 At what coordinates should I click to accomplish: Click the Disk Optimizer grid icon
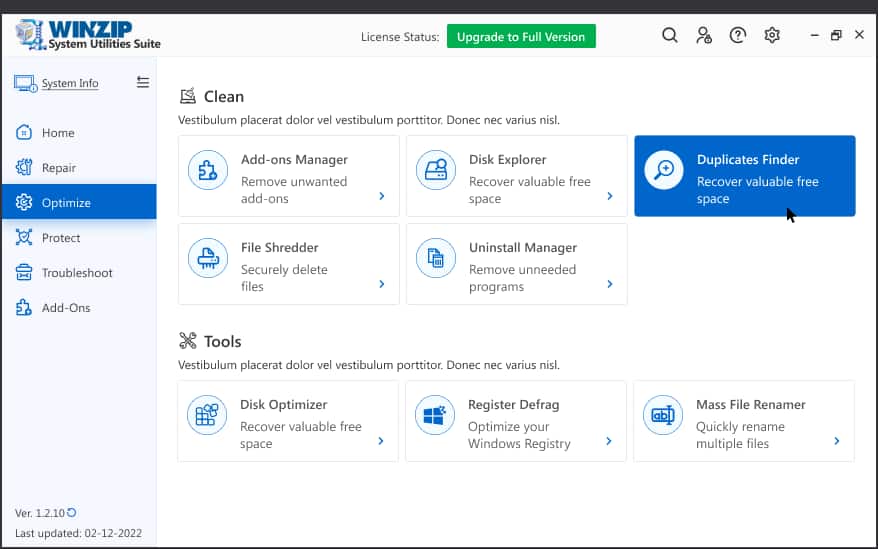point(207,415)
